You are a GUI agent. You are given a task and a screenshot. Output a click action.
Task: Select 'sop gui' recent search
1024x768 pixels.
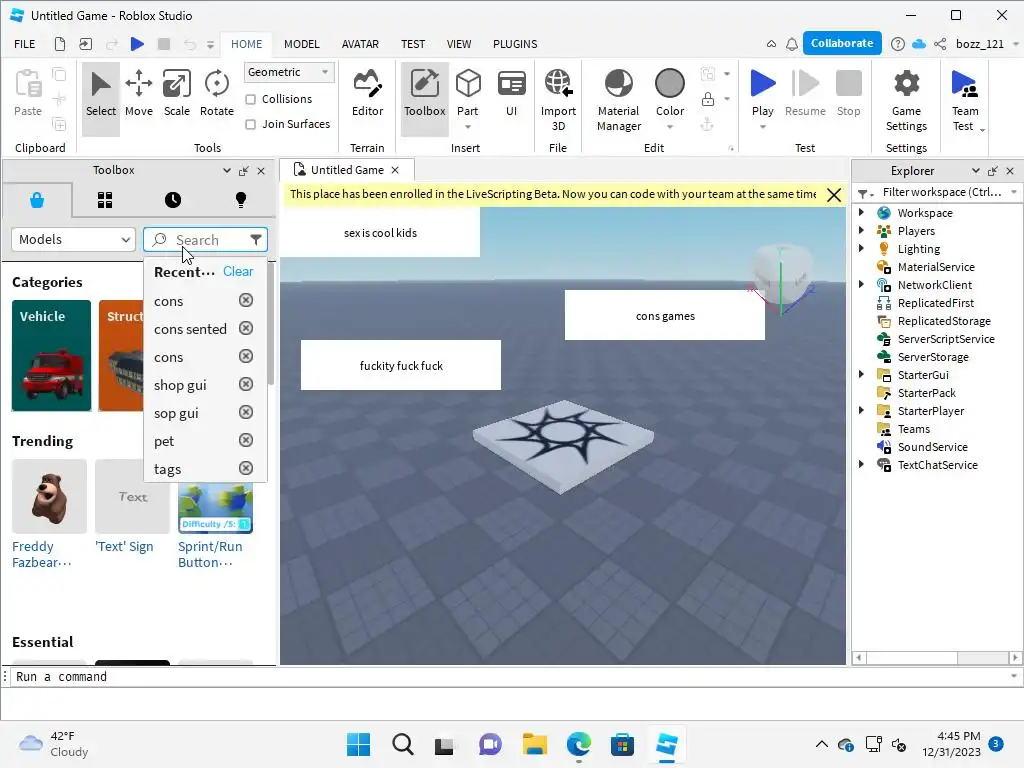(x=176, y=413)
